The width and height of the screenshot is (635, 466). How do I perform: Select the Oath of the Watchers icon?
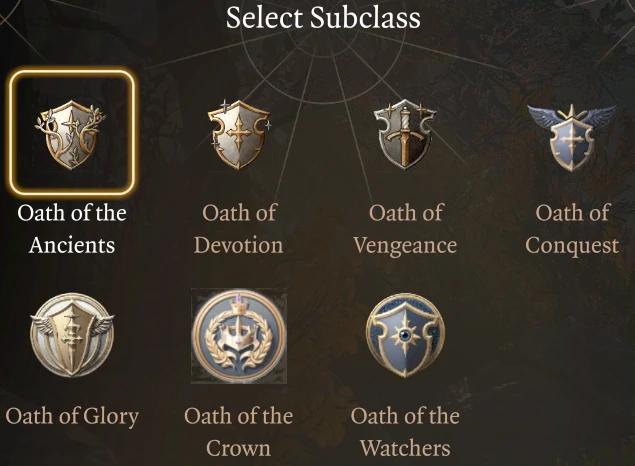click(x=405, y=336)
